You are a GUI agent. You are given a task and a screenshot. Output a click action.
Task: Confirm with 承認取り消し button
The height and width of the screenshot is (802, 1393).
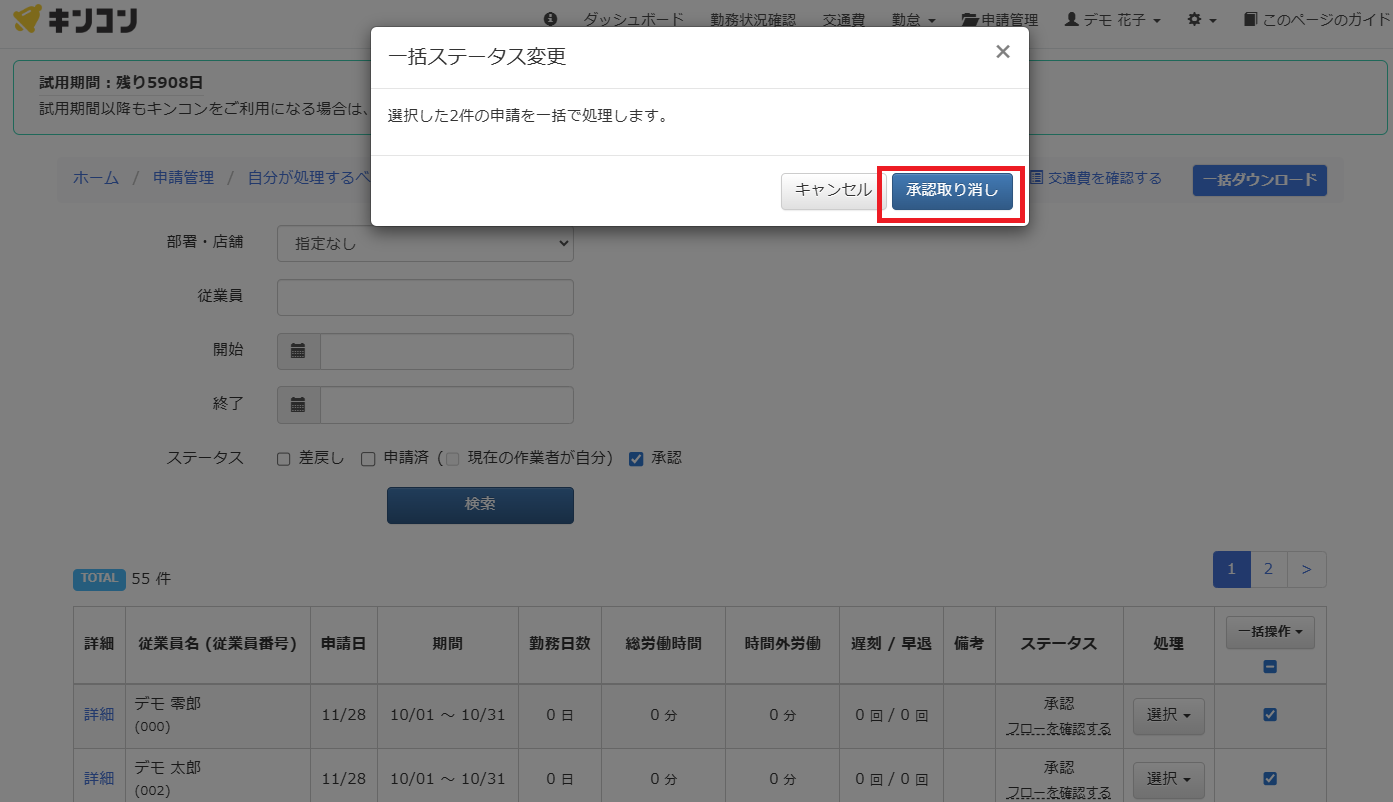(952, 190)
